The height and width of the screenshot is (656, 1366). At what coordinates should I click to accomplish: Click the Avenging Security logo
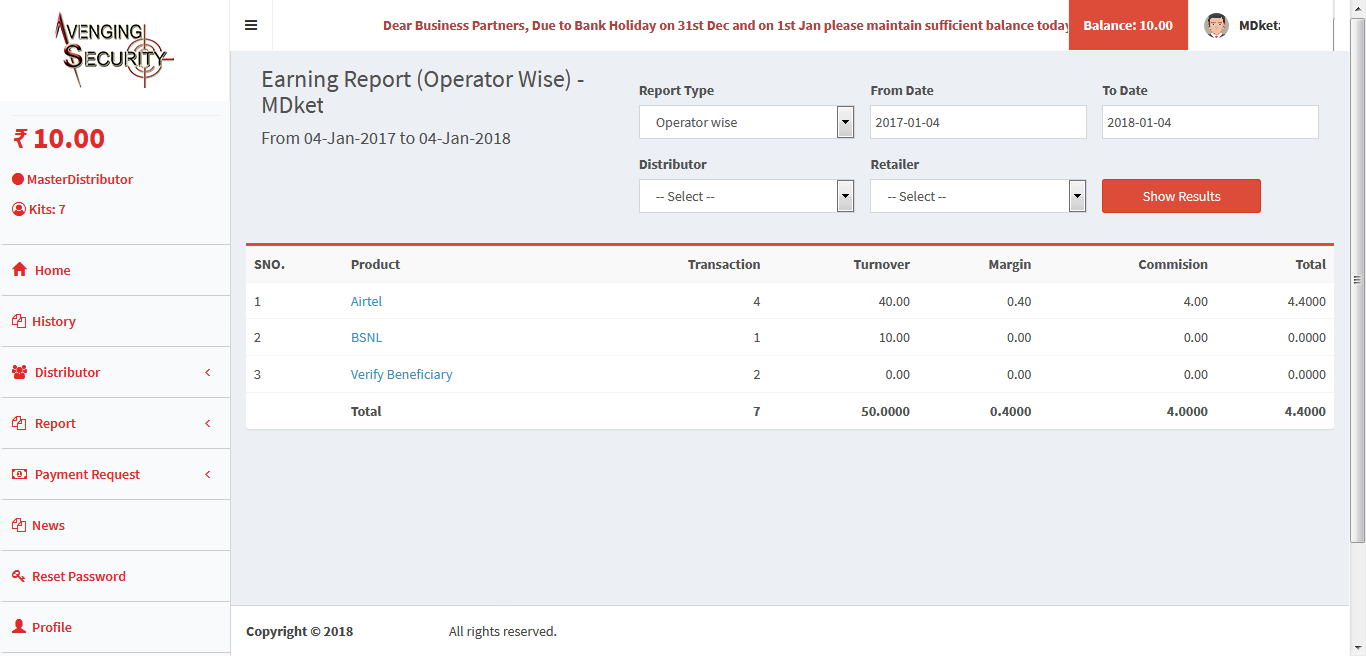(114, 50)
